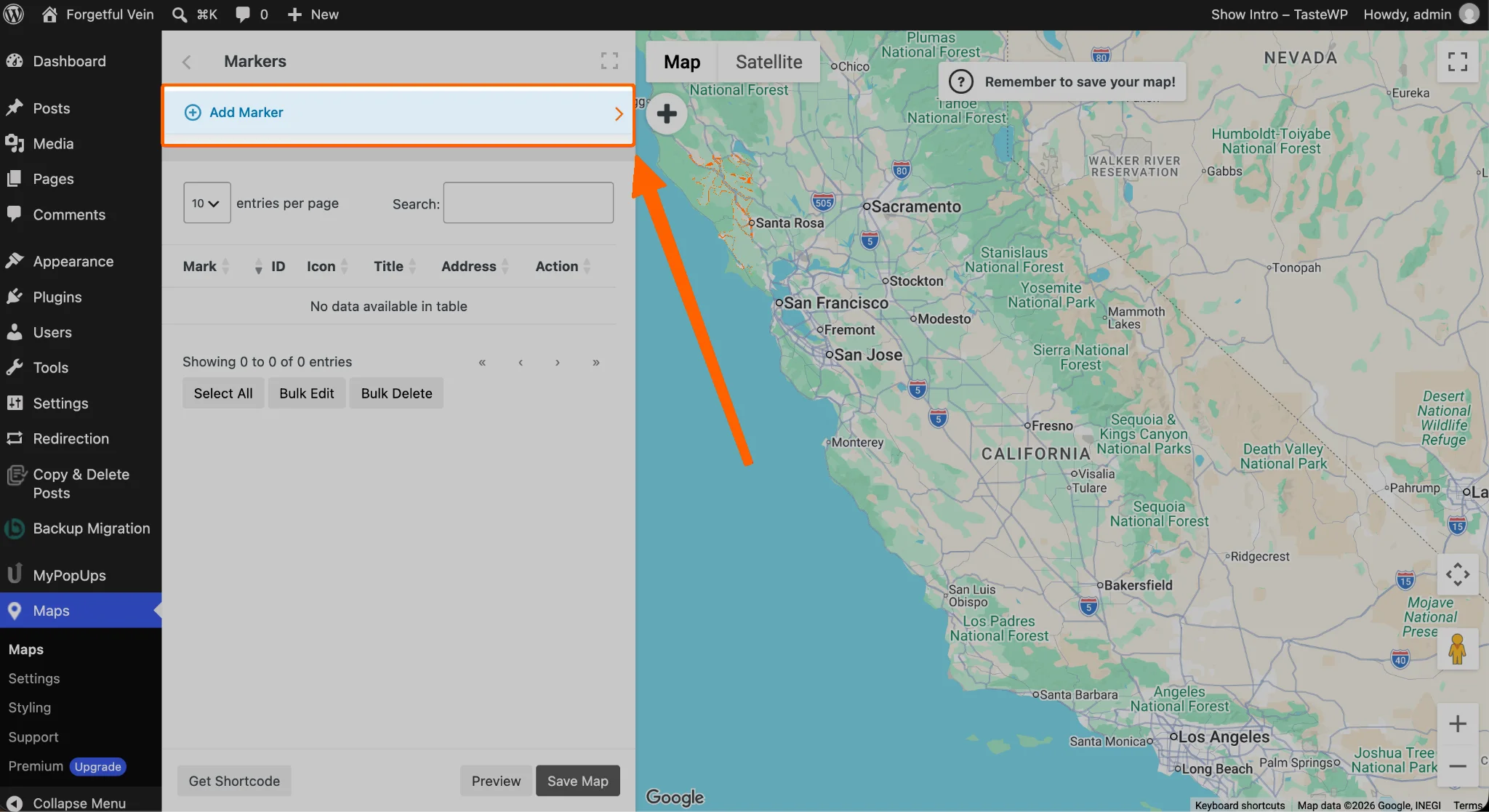The width and height of the screenshot is (1489, 812).
Task: Open the Forgetful Vein home icon
Action: tap(49, 15)
